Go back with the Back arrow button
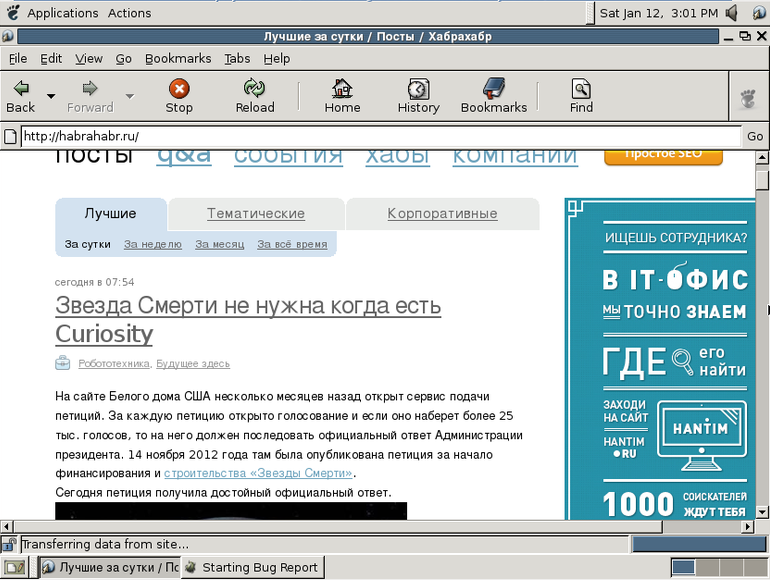Image resolution: width=770 pixels, height=580 pixels. [x=21, y=96]
